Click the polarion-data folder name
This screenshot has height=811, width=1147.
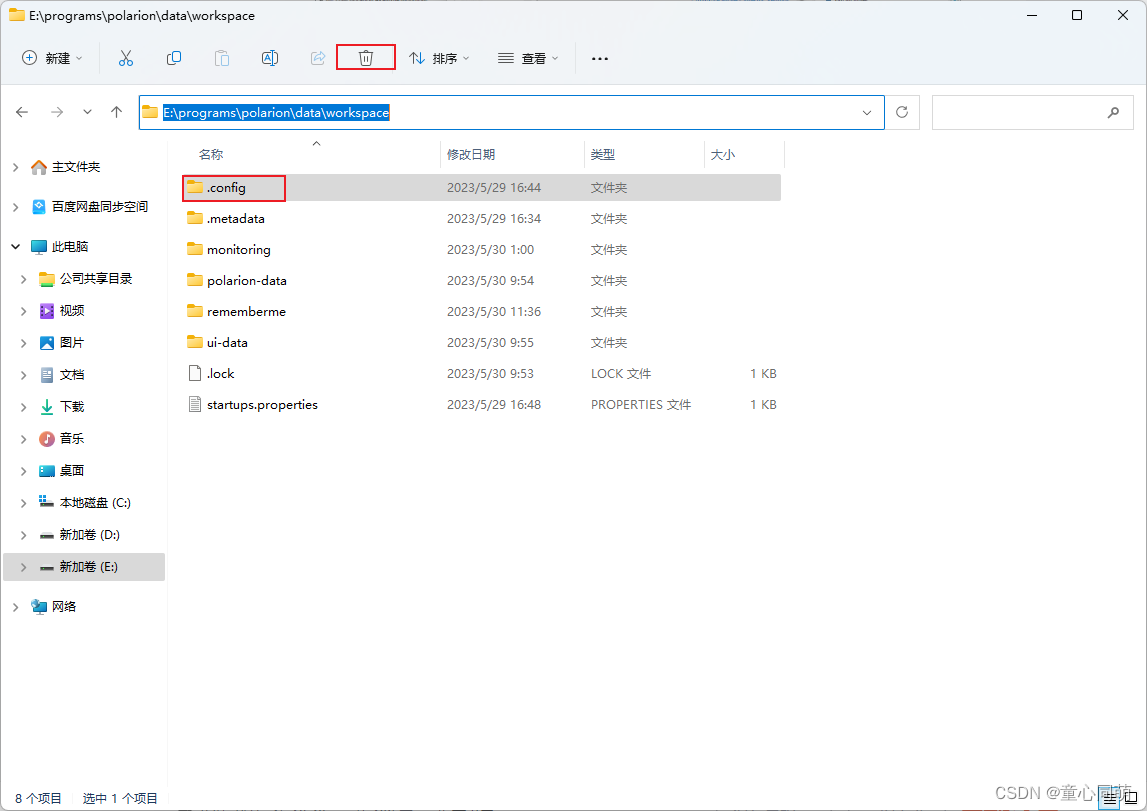[x=247, y=281]
